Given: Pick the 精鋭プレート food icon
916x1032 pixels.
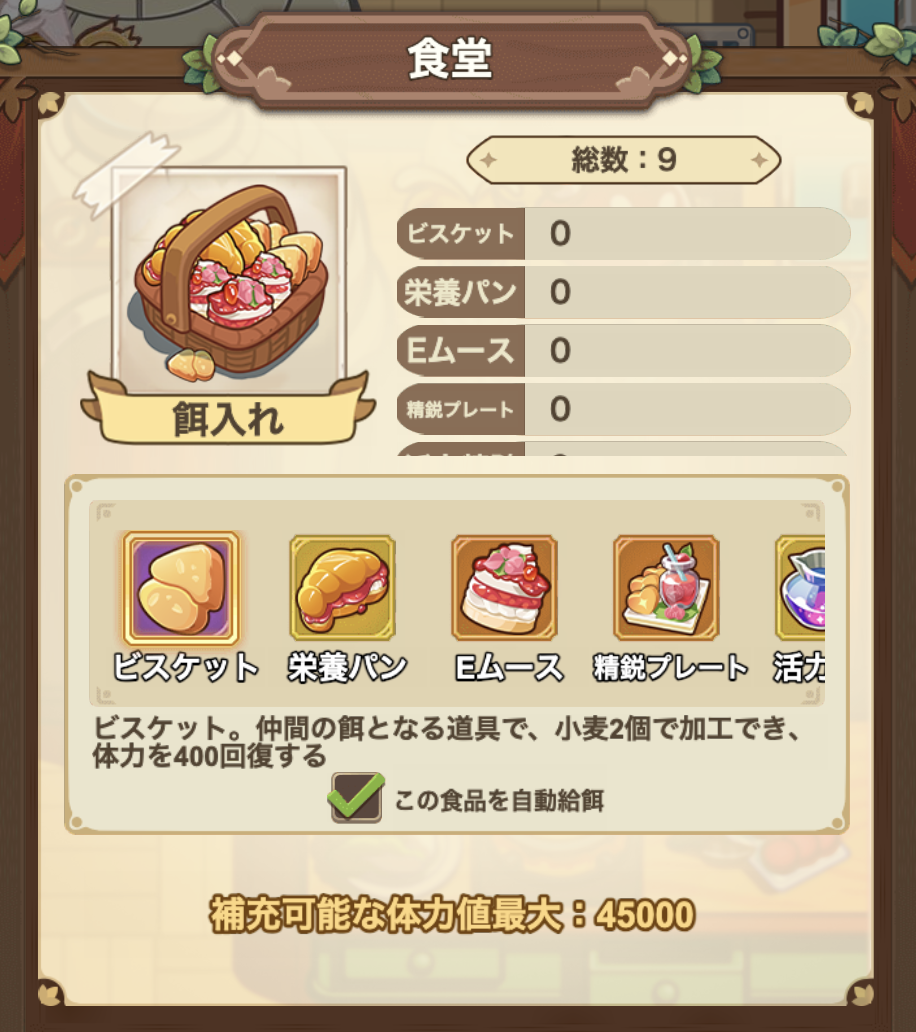Looking at the screenshot, I should point(666,588).
